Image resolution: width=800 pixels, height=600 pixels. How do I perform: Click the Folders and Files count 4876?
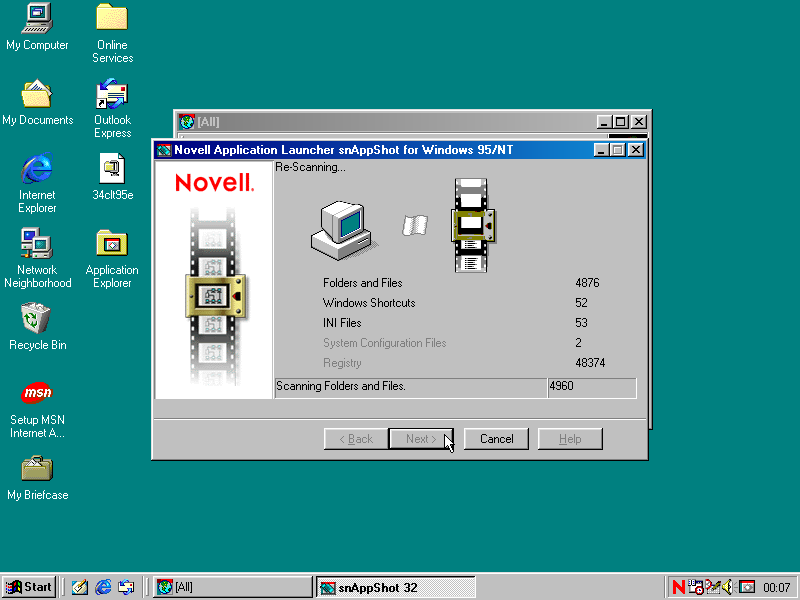pyautogui.click(x=587, y=283)
